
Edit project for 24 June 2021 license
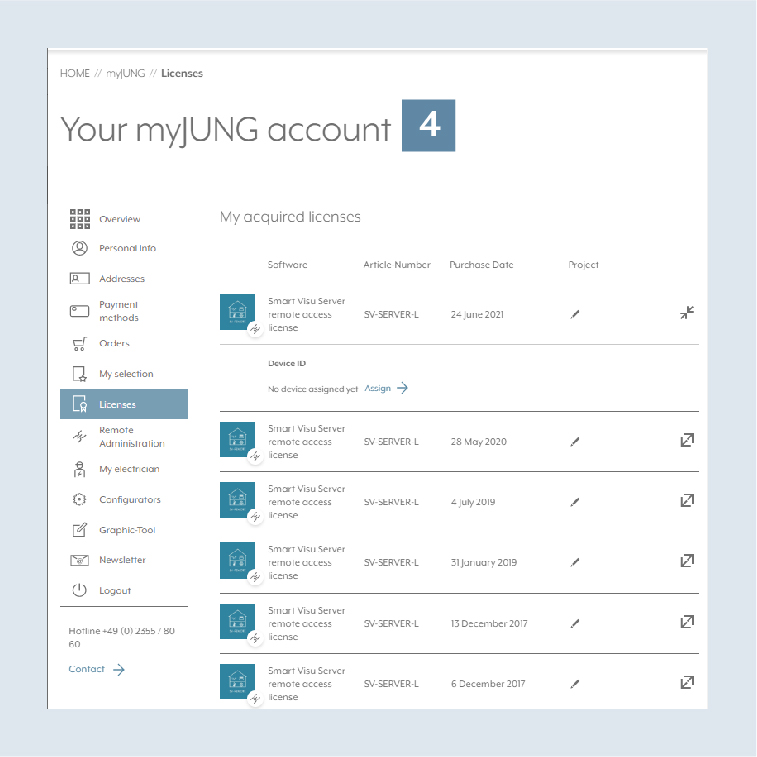click(575, 315)
